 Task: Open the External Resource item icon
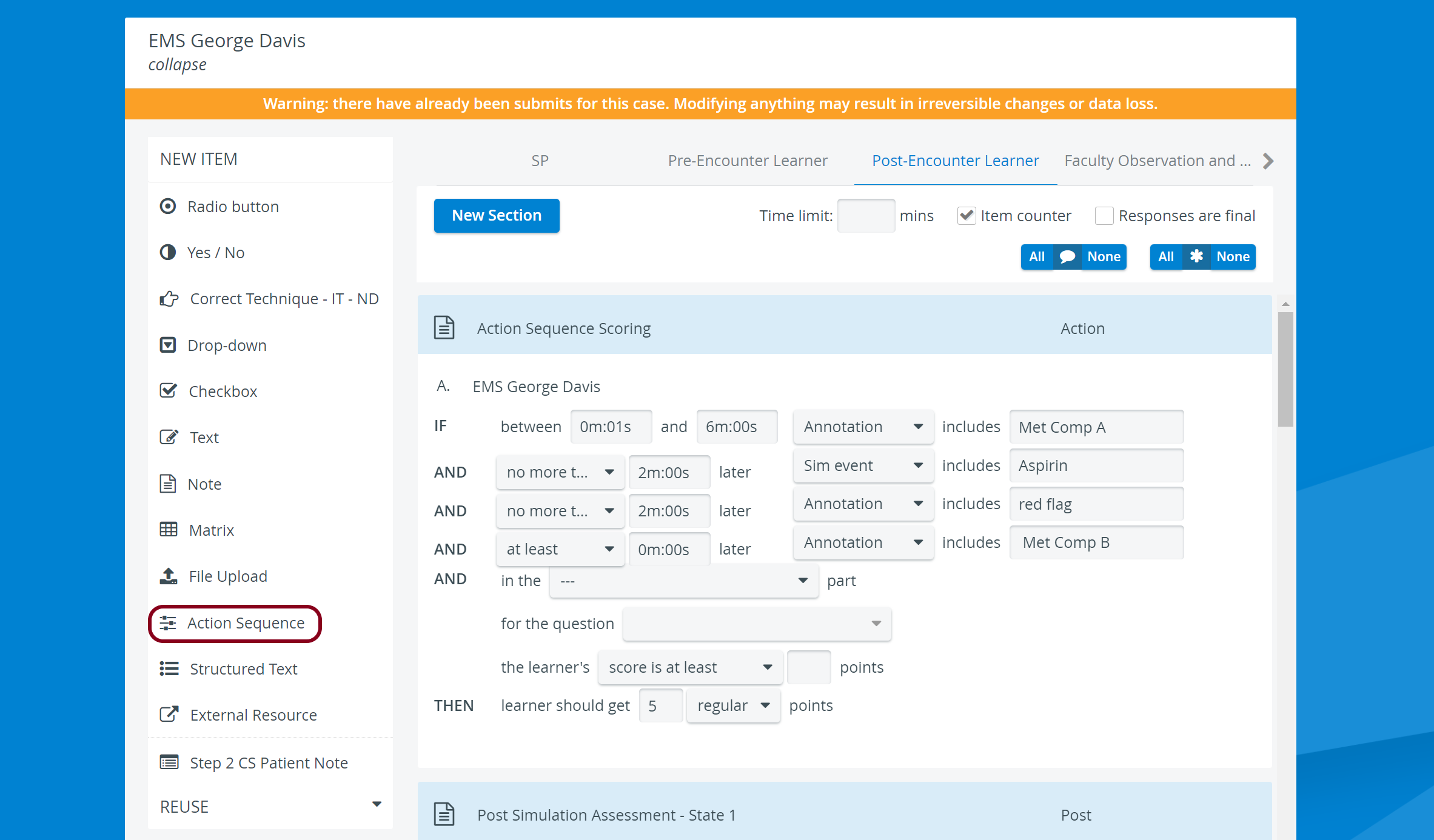pyautogui.click(x=169, y=715)
